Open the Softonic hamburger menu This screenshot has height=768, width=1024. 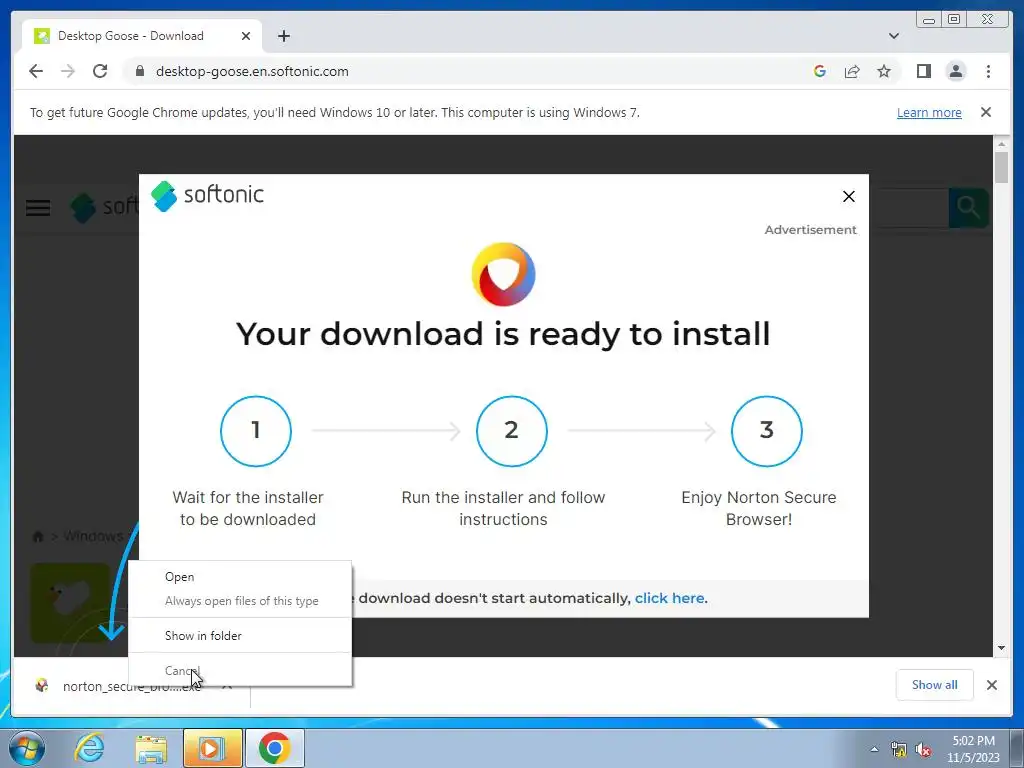tap(38, 208)
